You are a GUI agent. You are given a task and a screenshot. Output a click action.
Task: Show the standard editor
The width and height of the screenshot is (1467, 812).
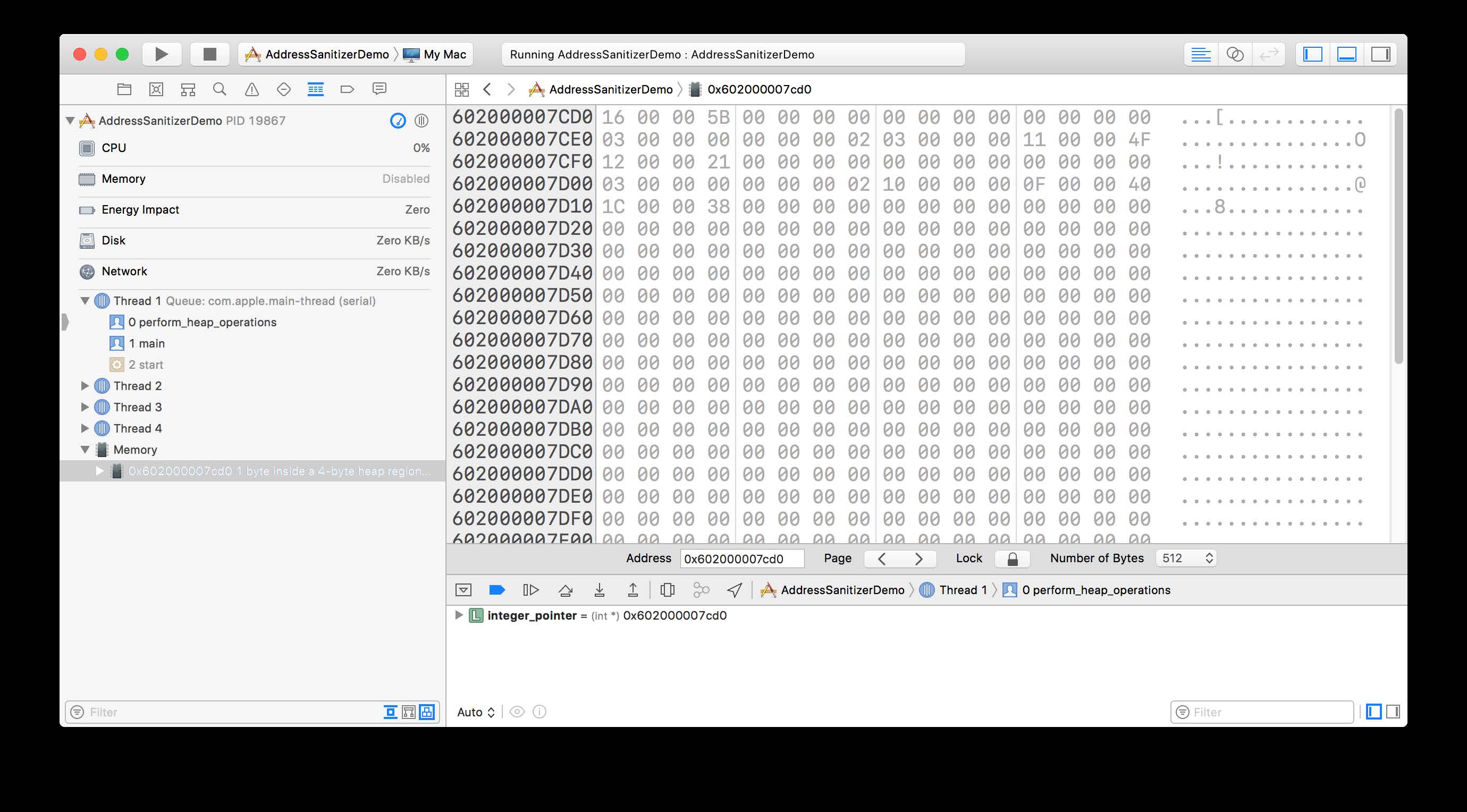point(1201,55)
